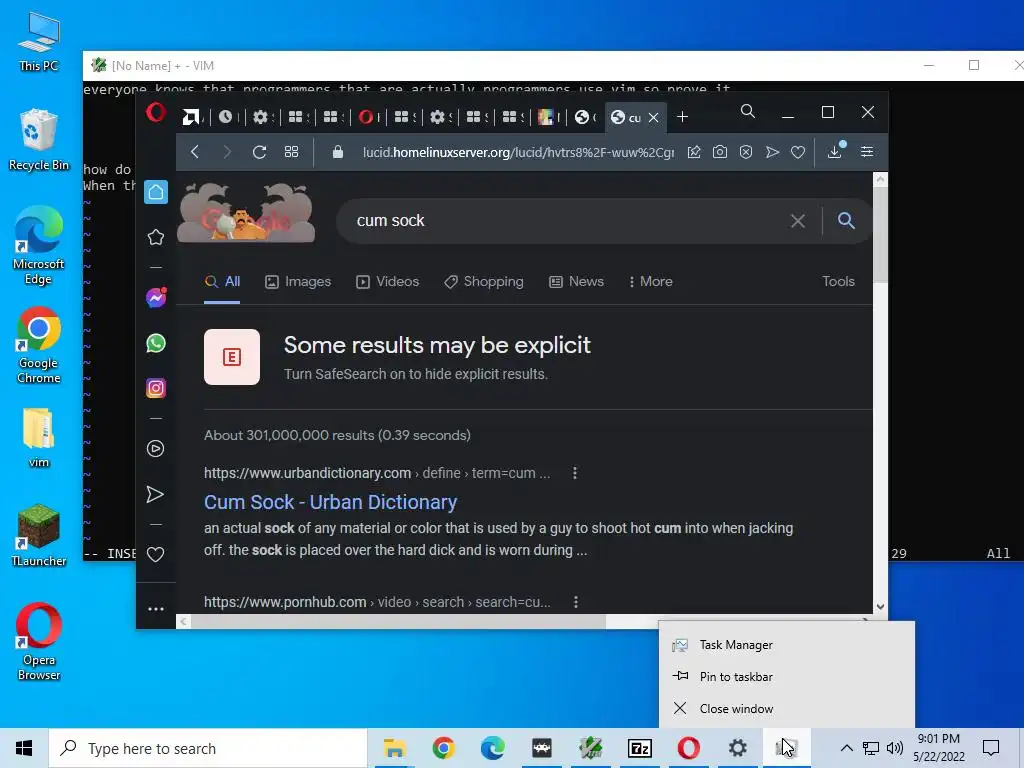Screen dimensions: 1024x768
Task: Open the search tabs magnifier in Opera
Action: tap(748, 112)
